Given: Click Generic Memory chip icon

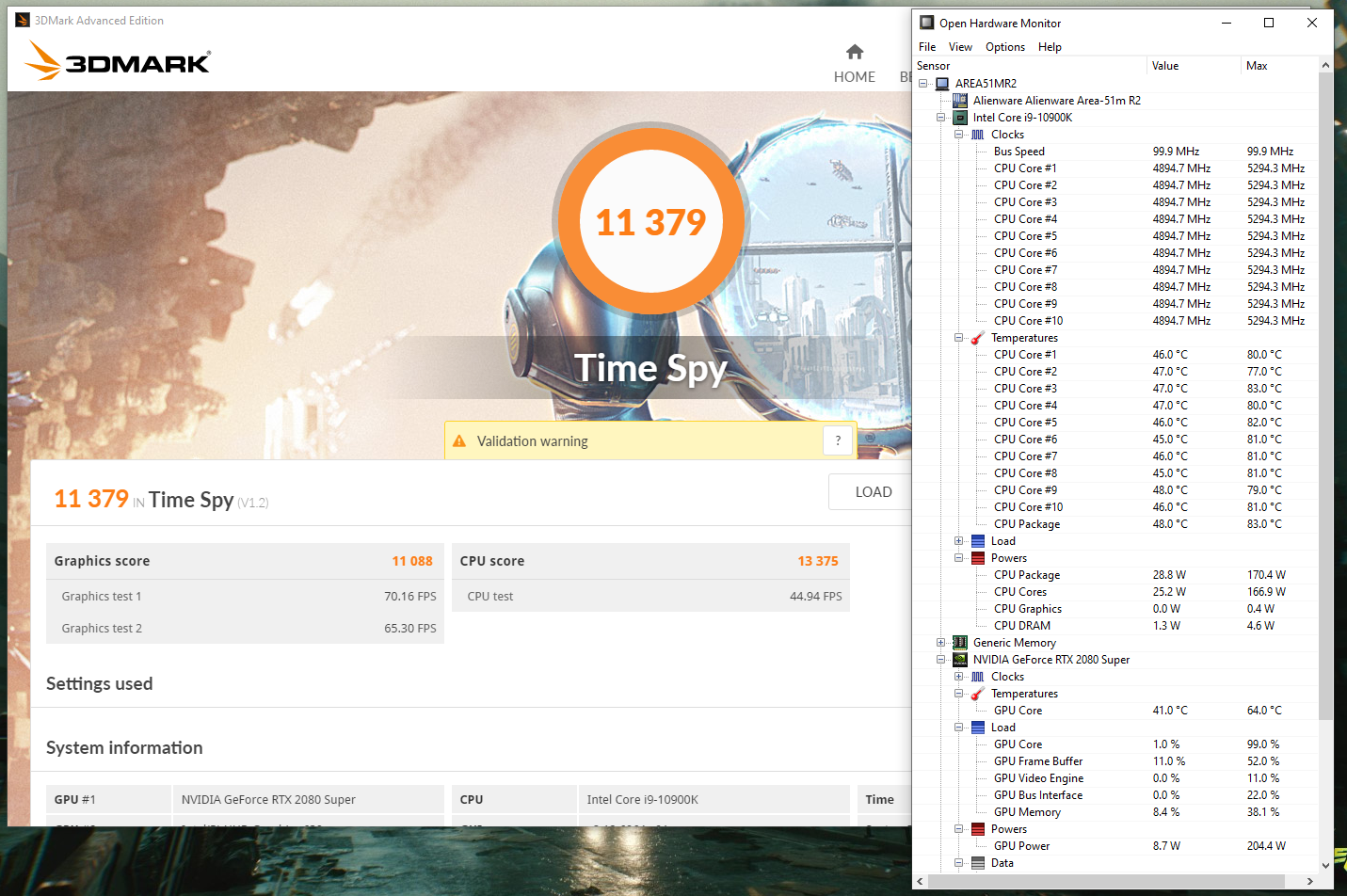Looking at the screenshot, I should pyautogui.click(x=960, y=643).
